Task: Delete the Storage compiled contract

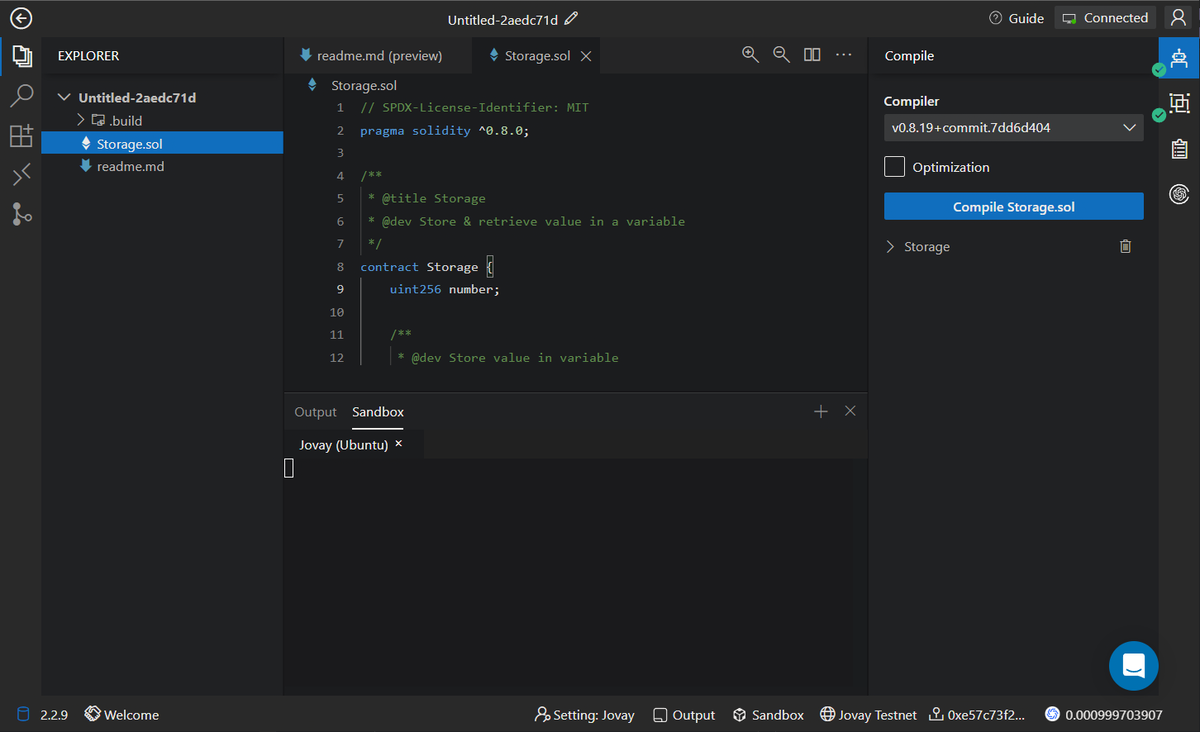Action: [1125, 246]
